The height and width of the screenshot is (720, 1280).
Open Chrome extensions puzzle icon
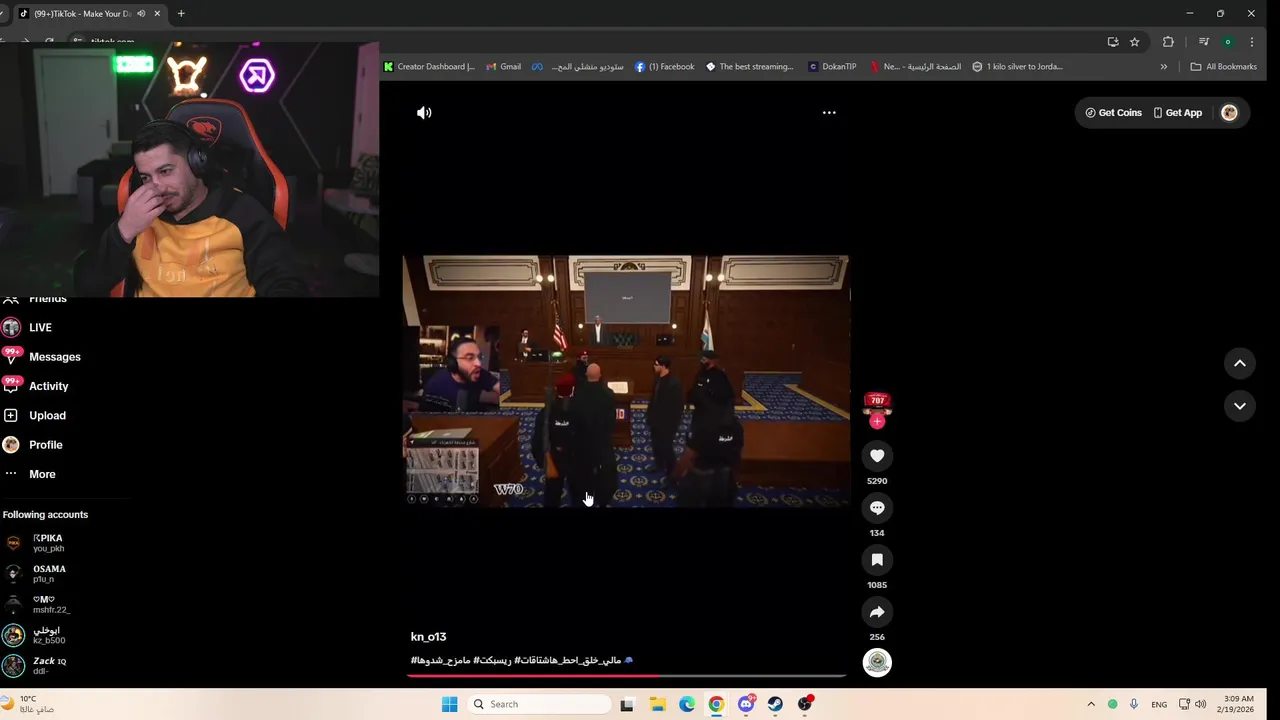[1168, 42]
